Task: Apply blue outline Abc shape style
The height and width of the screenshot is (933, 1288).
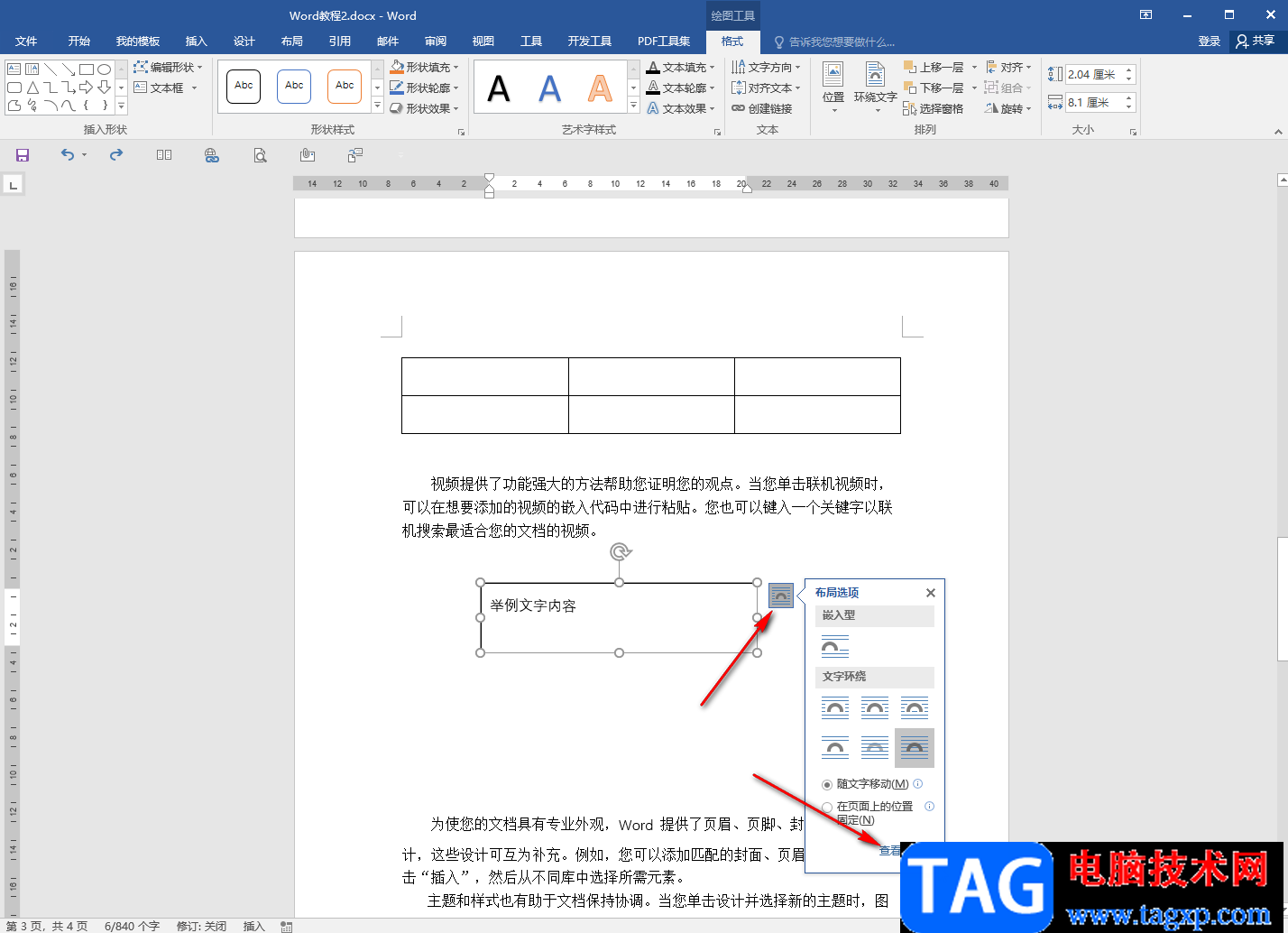Action: click(x=294, y=87)
